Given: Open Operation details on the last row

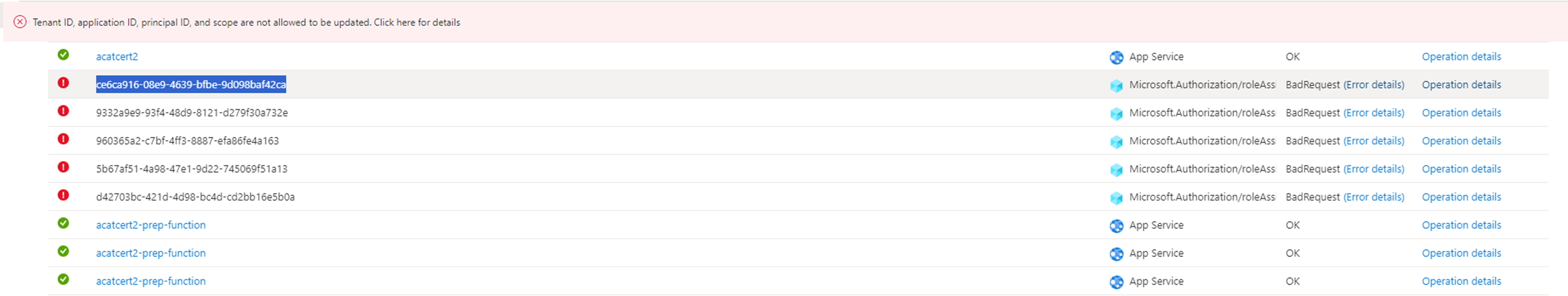Looking at the screenshot, I should point(1461,281).
